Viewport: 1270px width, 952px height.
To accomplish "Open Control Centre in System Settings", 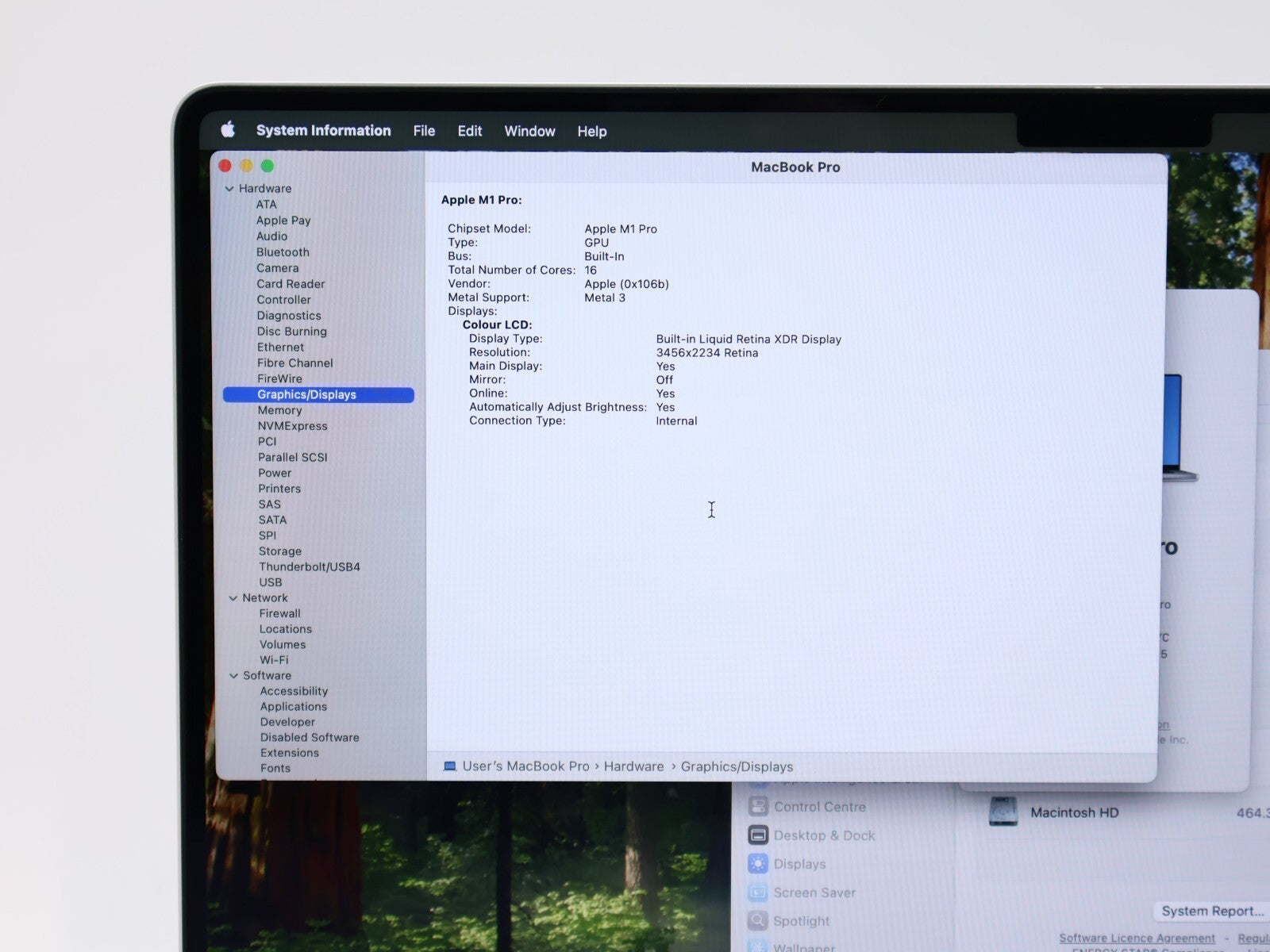I will click(820, 807).
